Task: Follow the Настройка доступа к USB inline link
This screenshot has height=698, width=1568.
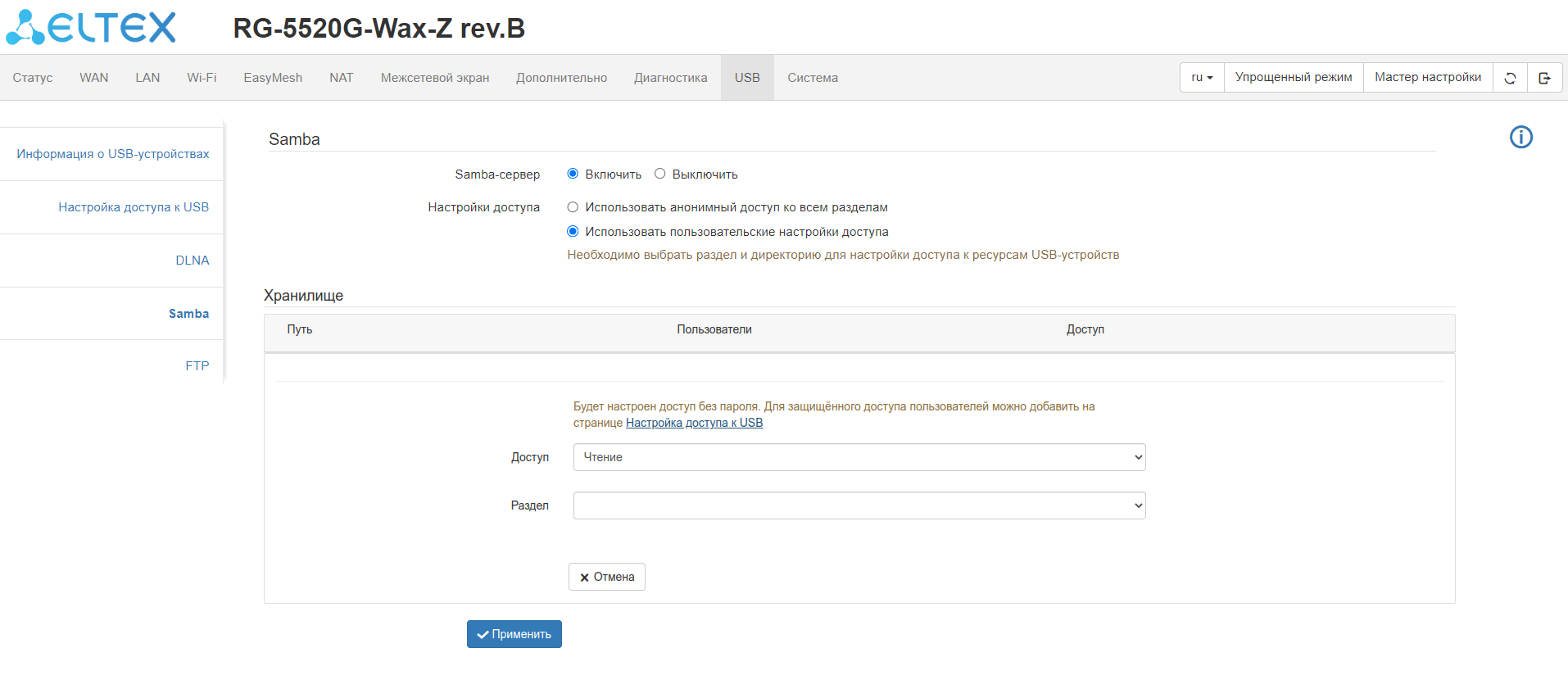Action: tap(694, 423)
